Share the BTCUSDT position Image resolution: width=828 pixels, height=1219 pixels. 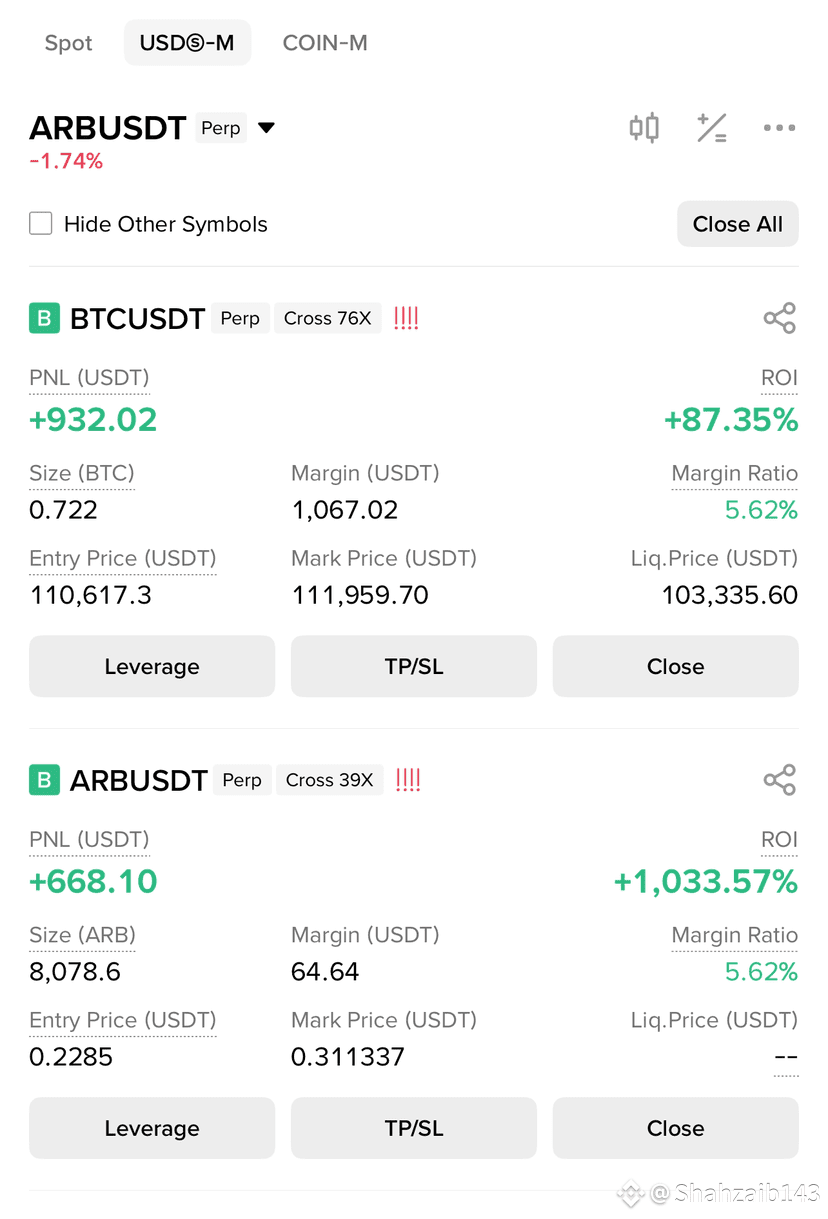pyautogui.click(x=779, y=318)
